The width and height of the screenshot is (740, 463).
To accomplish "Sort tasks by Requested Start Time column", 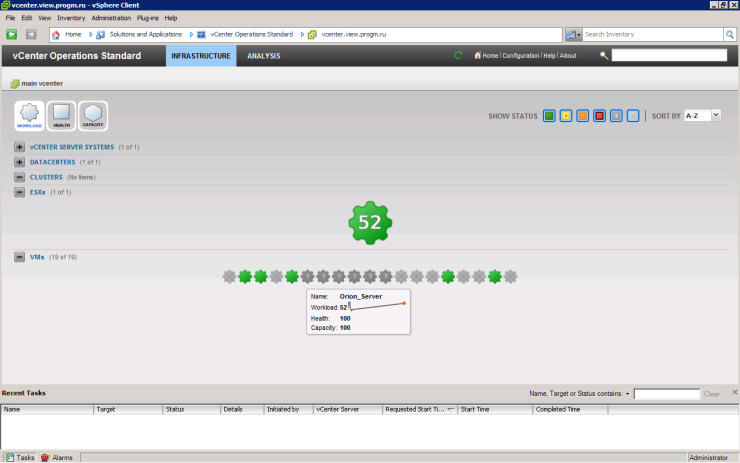I will pos(420,410).
